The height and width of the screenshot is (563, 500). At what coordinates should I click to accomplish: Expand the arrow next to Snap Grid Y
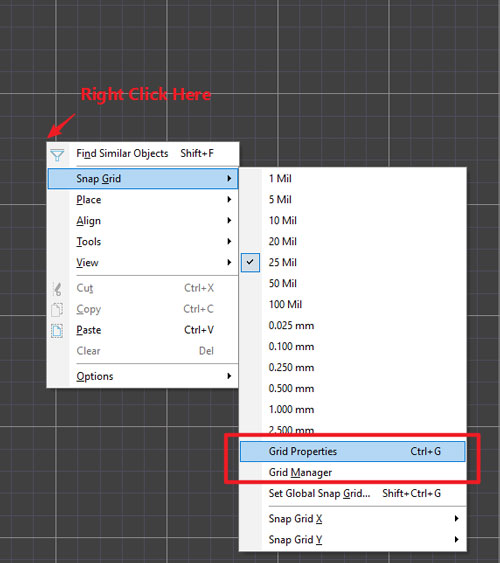coord(457,539)
